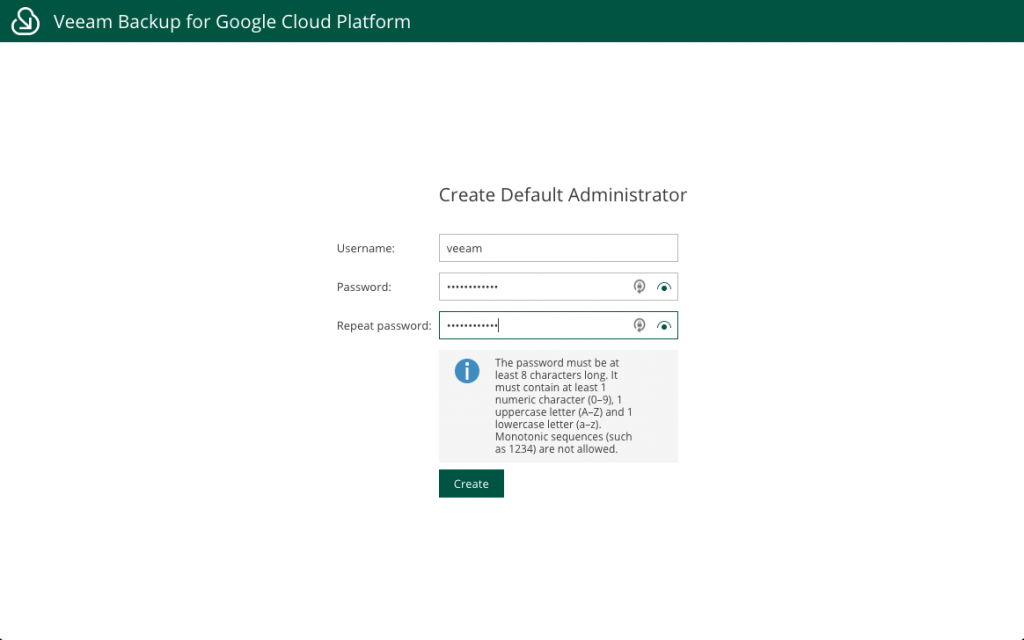1024x640 pixels.
Task: Focus the Password input field
Action: (x=558, y=287)
